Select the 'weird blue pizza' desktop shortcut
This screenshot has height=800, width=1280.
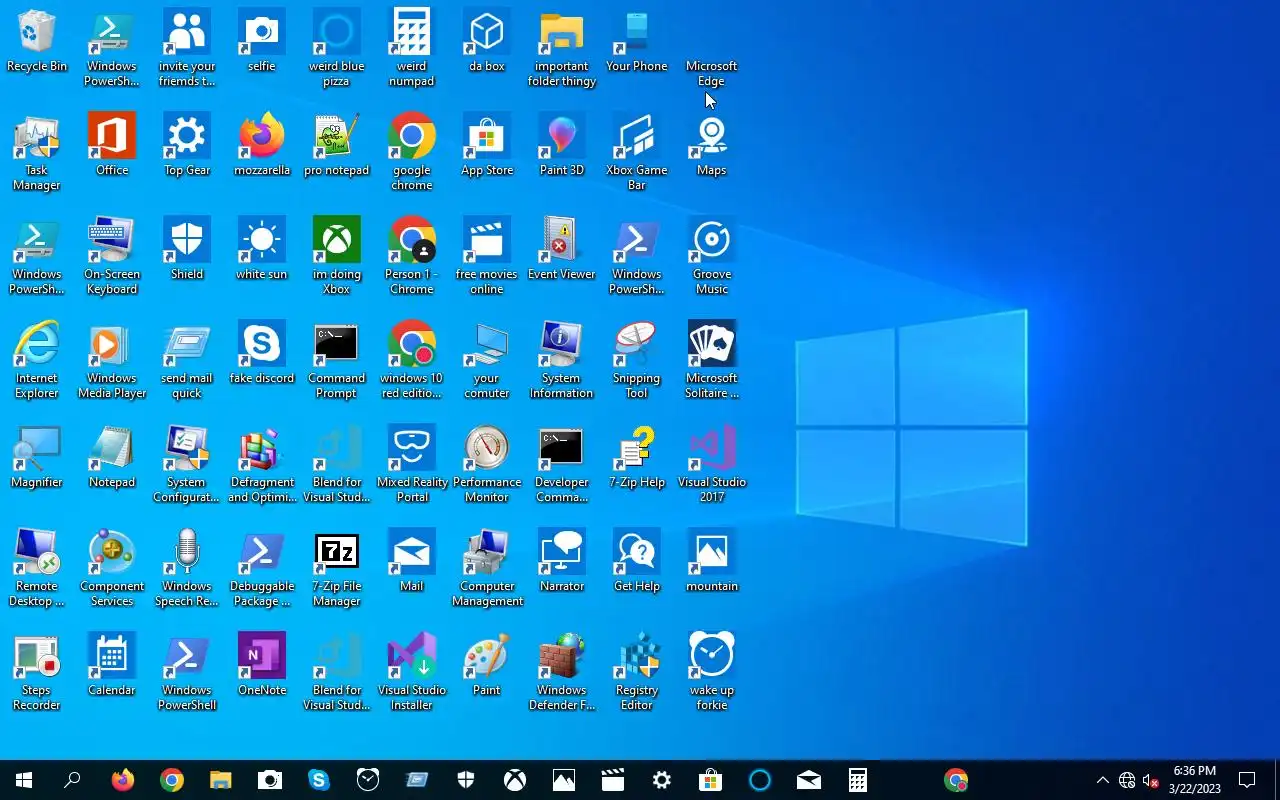click(337, 47)
